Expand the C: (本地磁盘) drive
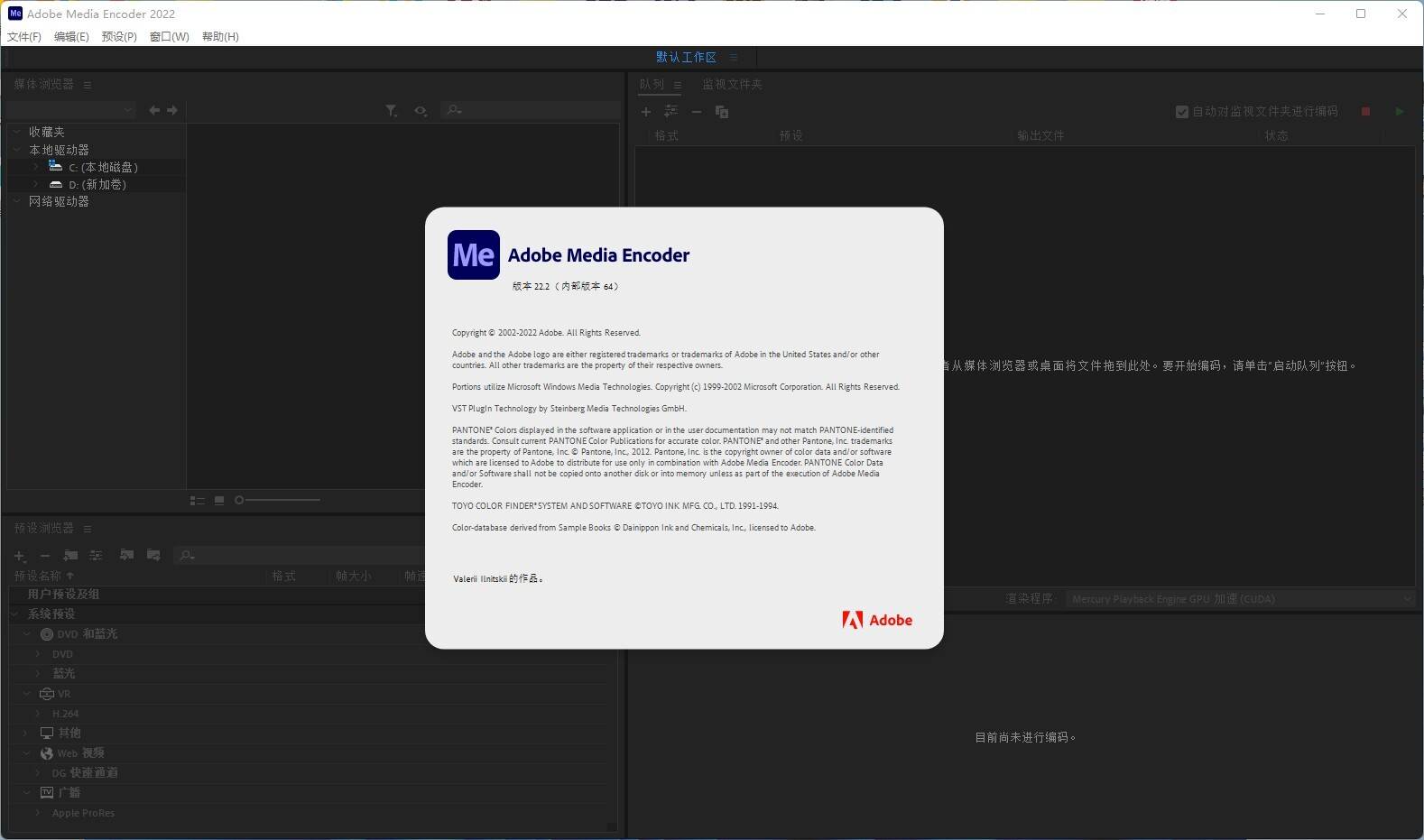The image size is (1424, 840). [x=35, y=167]
